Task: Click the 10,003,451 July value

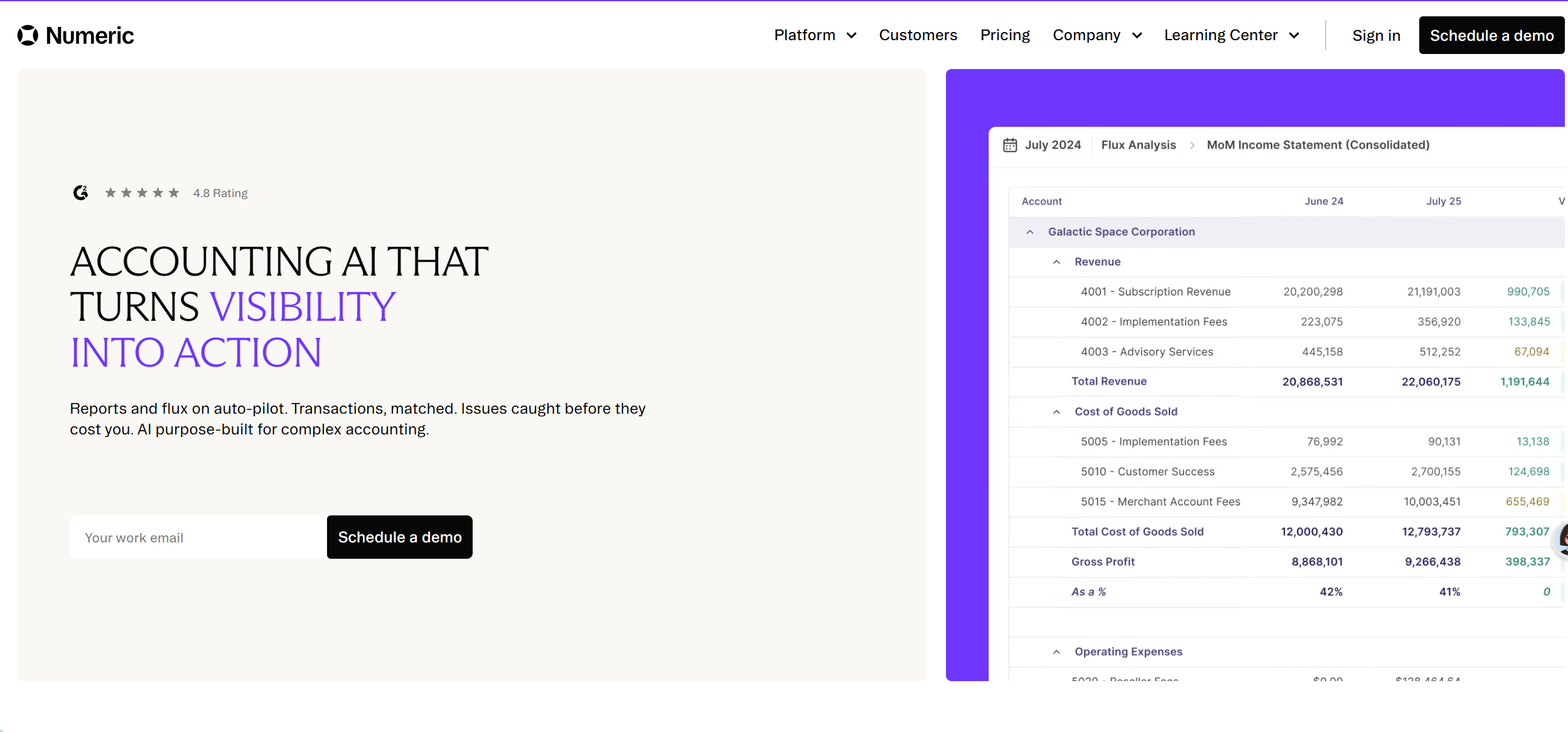Action: click(1432, 502)
